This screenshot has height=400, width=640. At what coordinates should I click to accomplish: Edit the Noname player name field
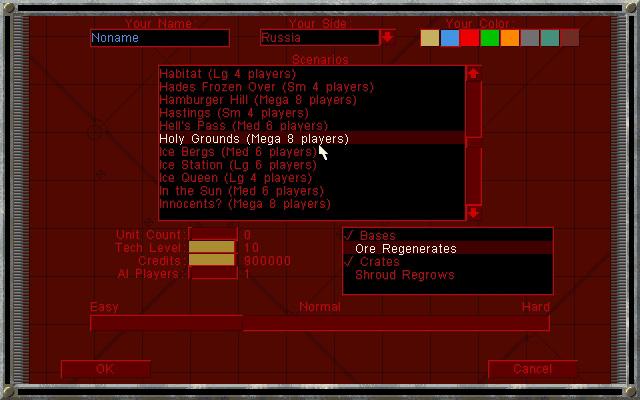tap(160, 38)
